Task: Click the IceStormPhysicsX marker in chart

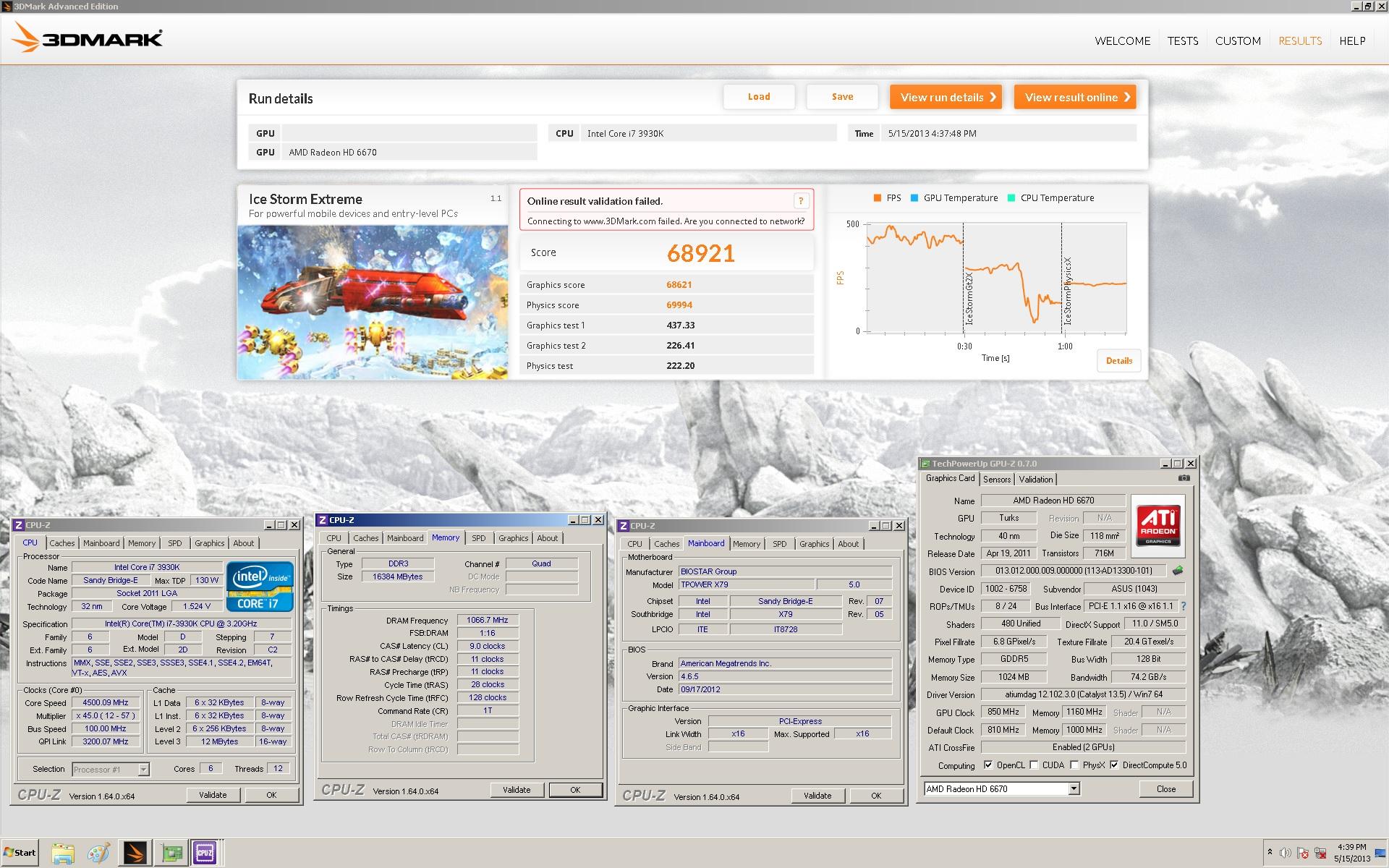Action: pyautogui.click(x=1068, y=291)
